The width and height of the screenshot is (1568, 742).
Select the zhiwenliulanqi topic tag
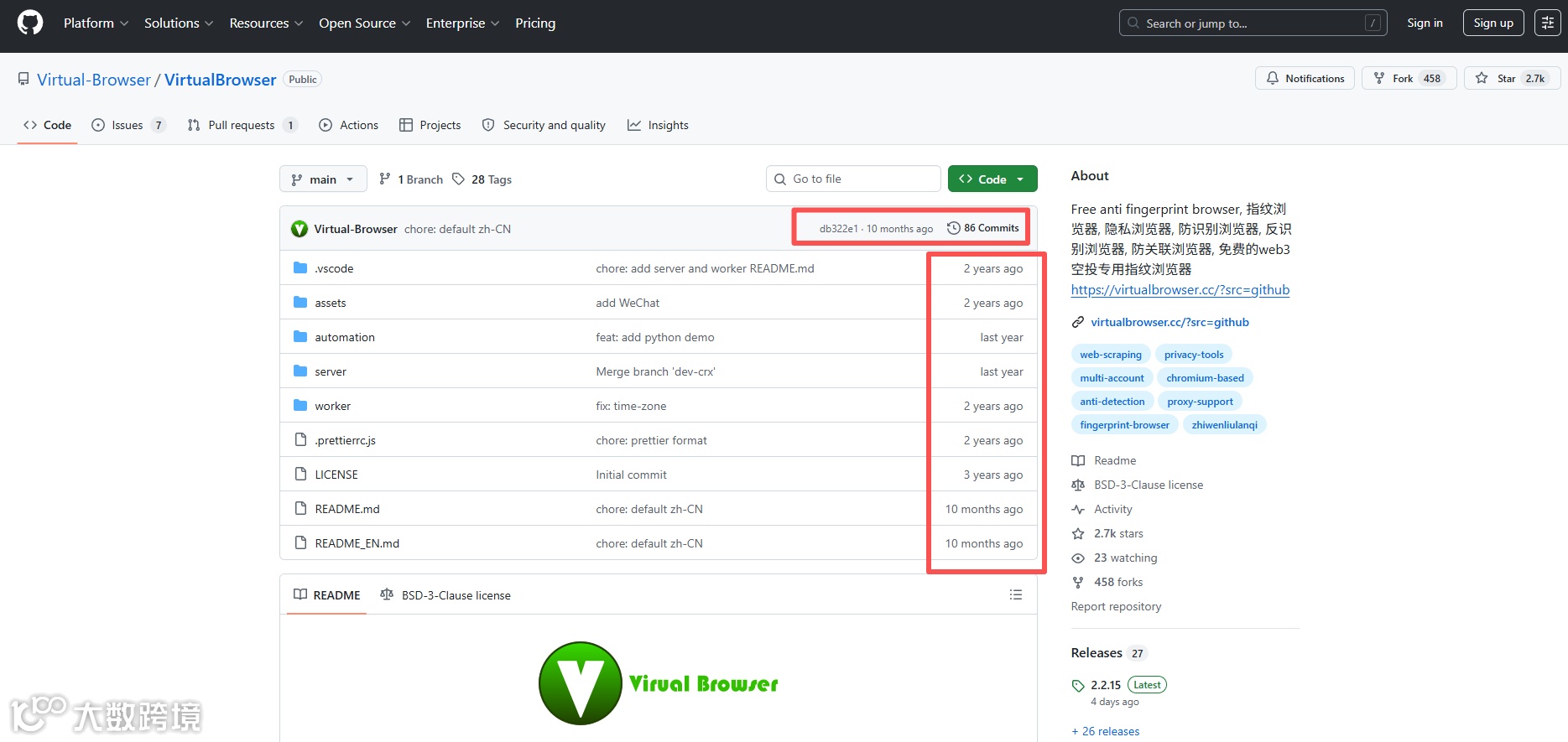[1225, 425]
